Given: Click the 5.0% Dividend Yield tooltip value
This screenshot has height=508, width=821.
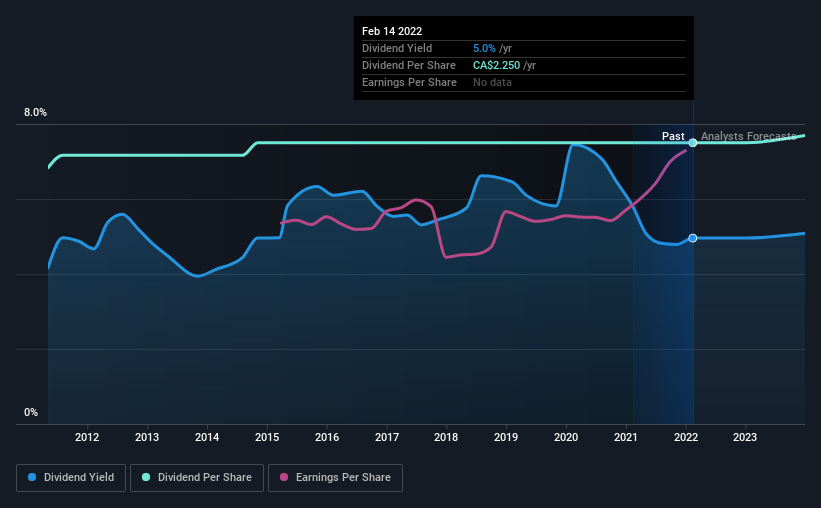Looking at the screenshot, I should [484, 48].
